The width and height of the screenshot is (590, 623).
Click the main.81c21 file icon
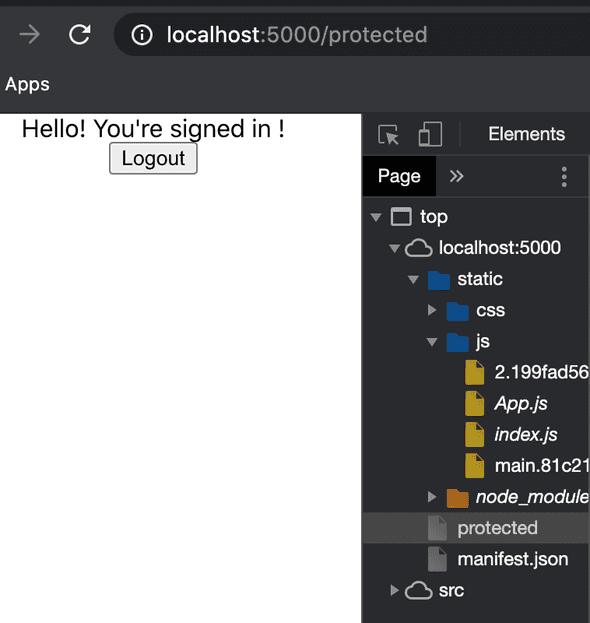(x=474, y=466)
